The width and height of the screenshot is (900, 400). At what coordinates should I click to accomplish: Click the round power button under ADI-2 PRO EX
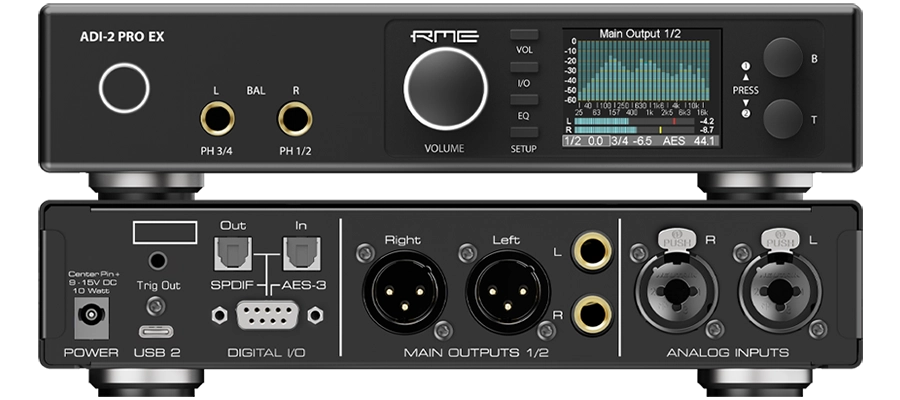(x=124, y=88)
